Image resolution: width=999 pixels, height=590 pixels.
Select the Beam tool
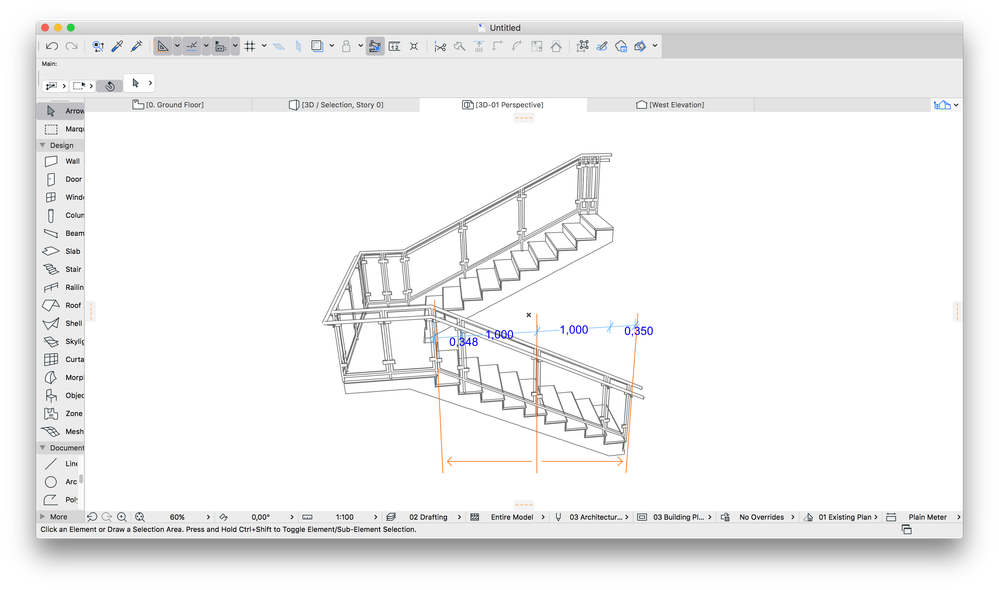(61, 233)
